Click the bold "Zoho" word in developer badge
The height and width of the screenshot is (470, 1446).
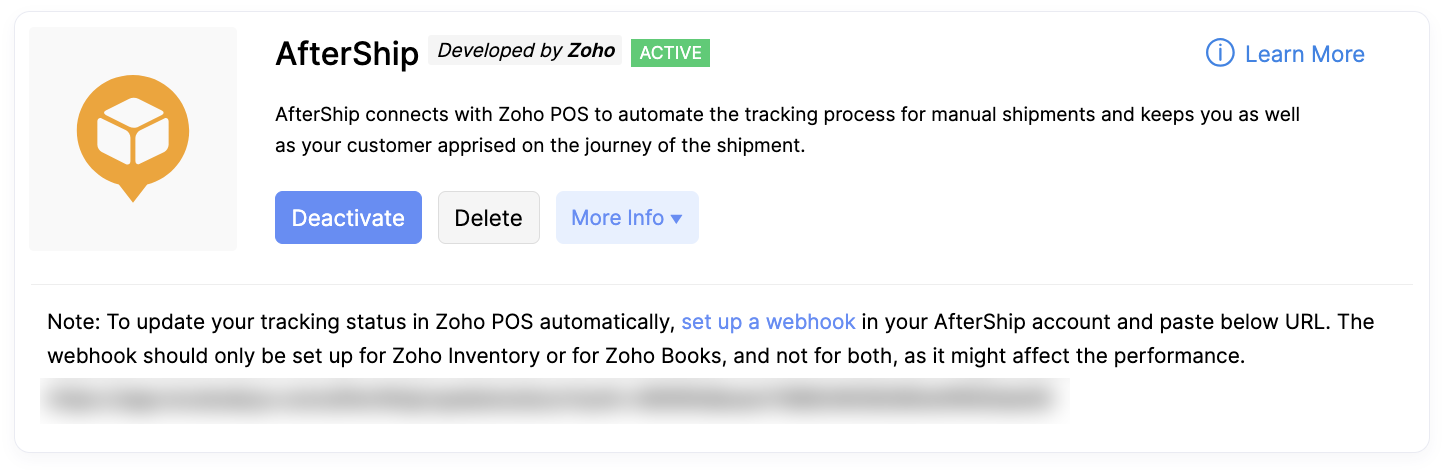591,51
